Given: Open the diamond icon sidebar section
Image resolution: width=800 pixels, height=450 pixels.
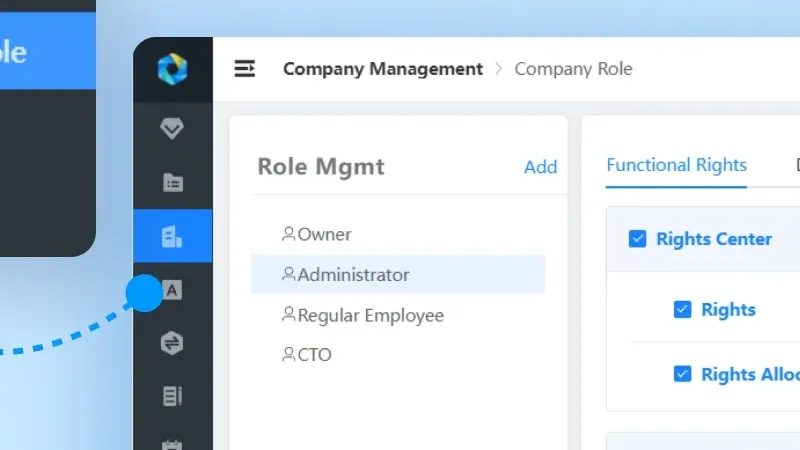Looking at the screenshot, I should click(x=172, y=128).
